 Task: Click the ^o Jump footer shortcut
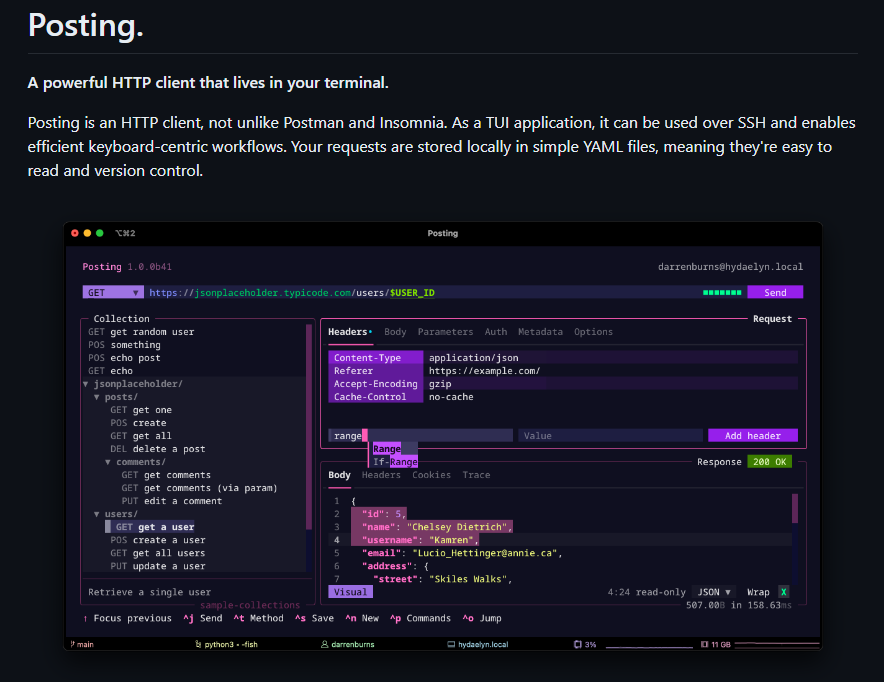click(x=482, y=618)
